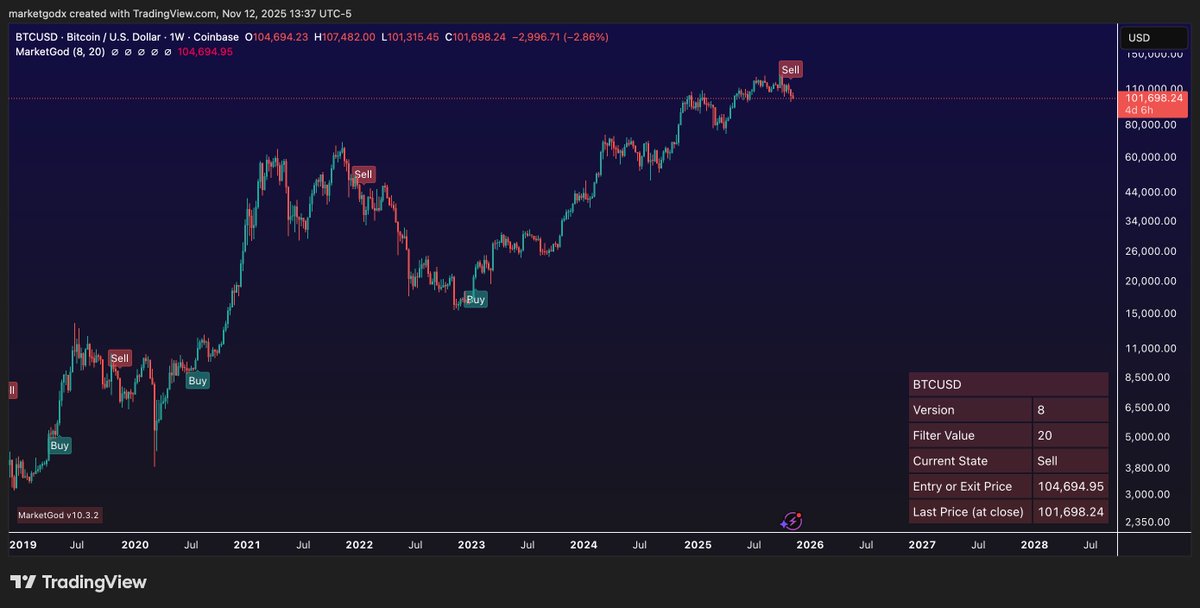The image size is (1200, 608).
Task: Click the 2021 label on the time axis
Action: [x=247, y=545]
